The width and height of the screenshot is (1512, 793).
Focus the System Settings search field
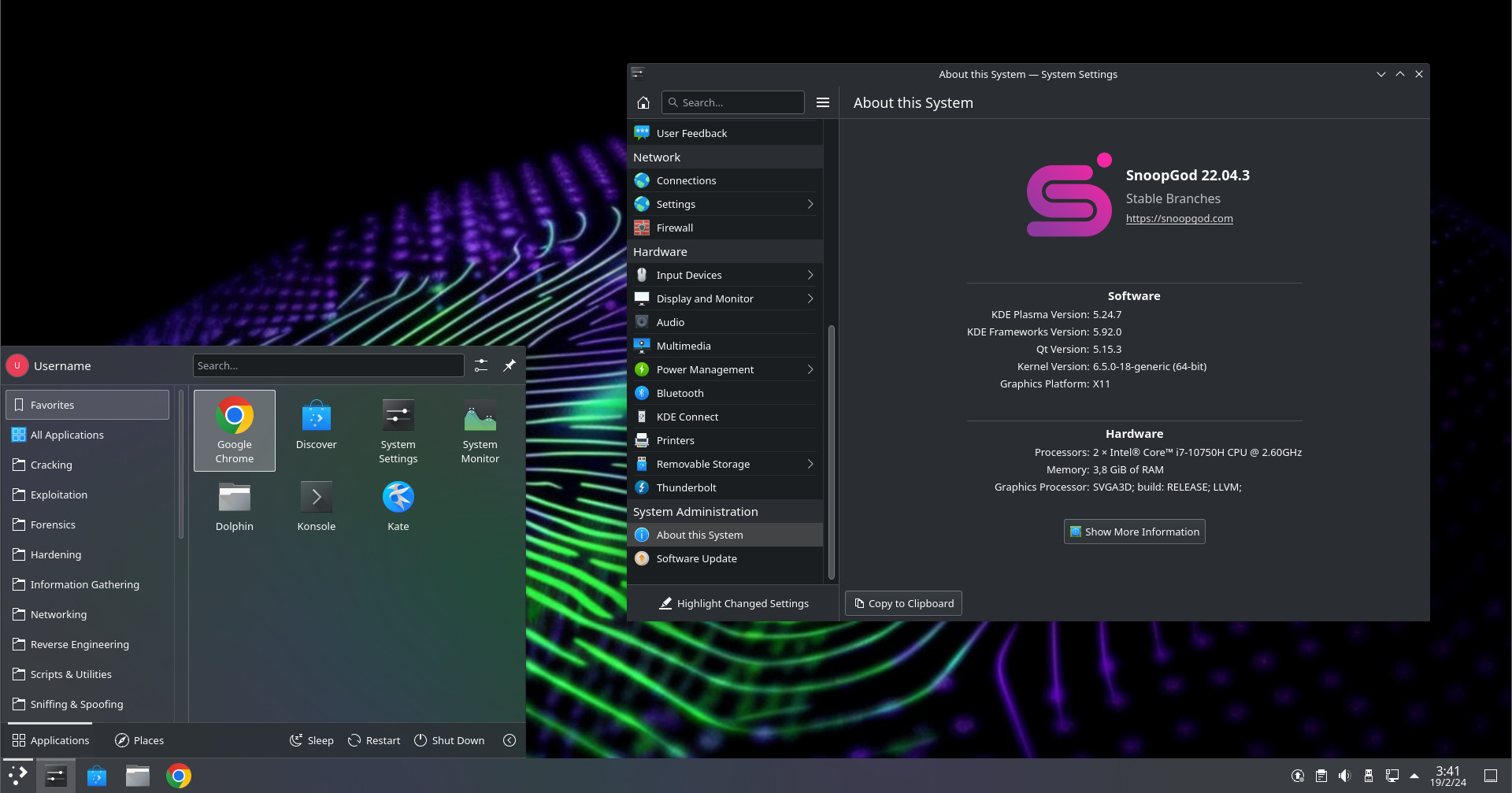(x=733, y=102)
